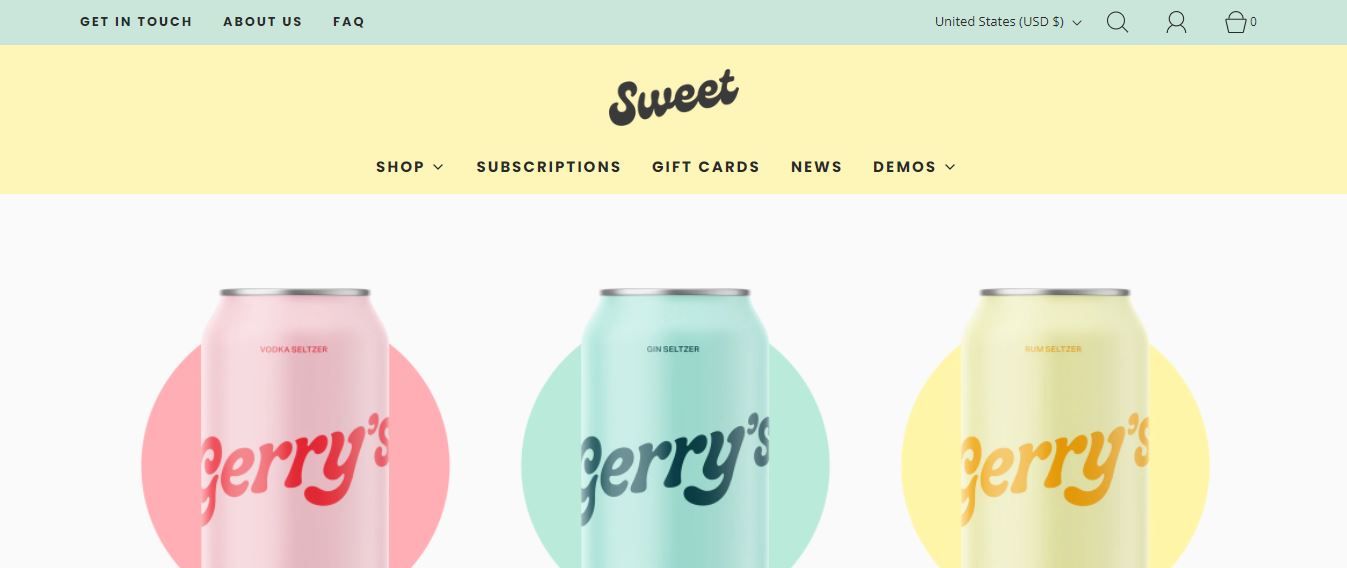Expand the Shop menu dropdown
The height and width of the screenshot is (568, 1347).
point(409,167)
